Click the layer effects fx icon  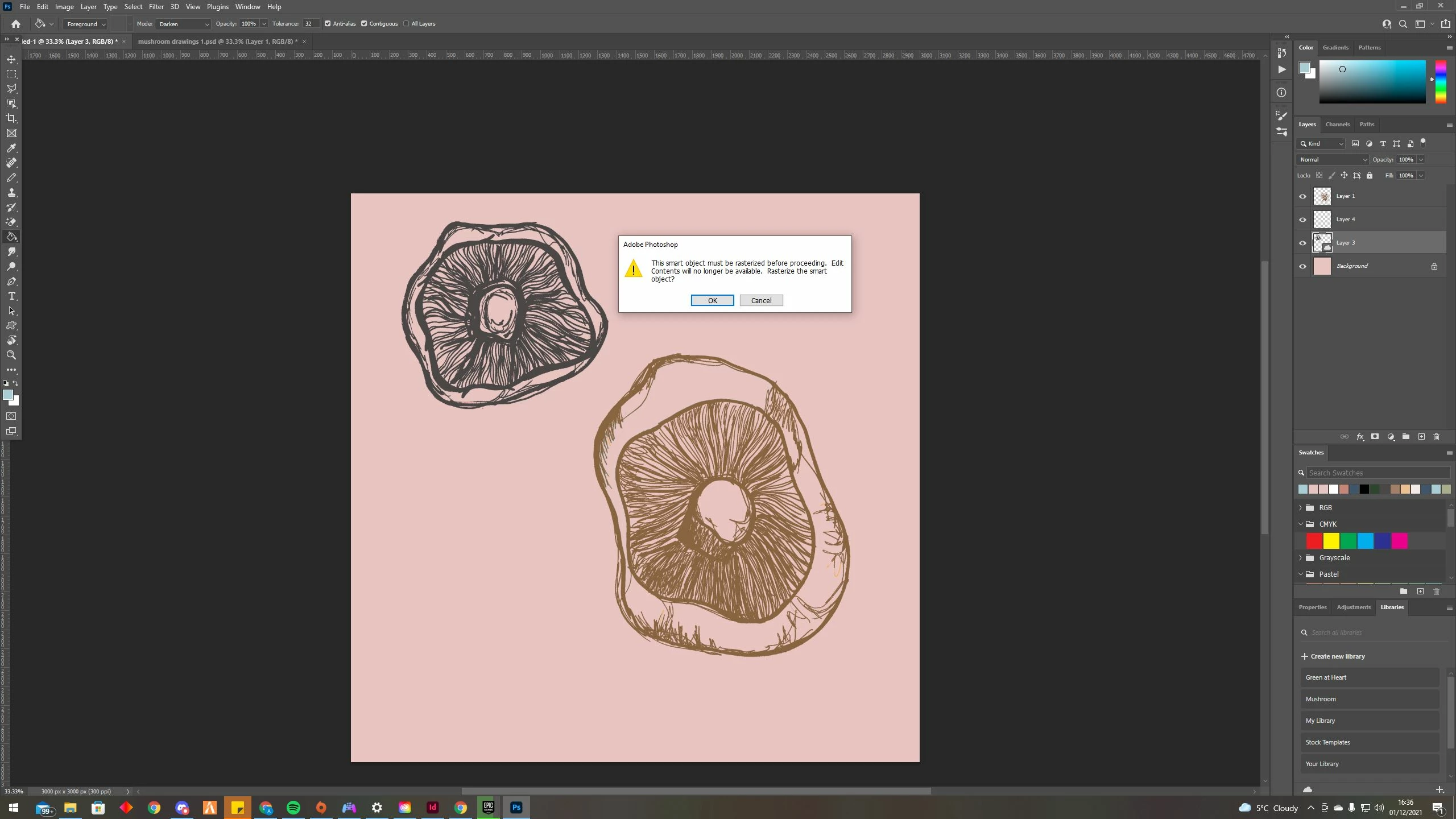click(1360, 437)
